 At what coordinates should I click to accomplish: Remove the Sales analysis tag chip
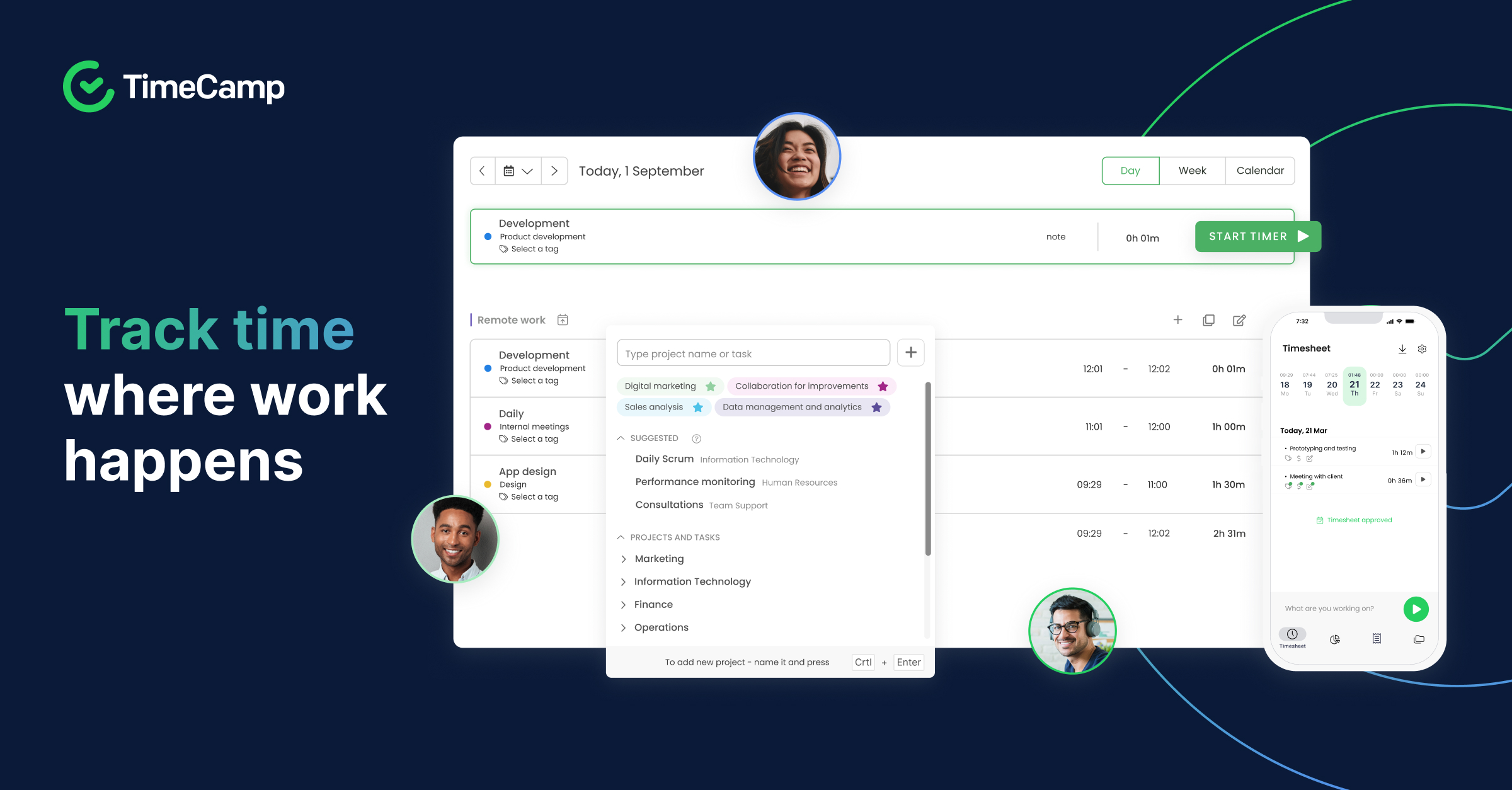698,407
